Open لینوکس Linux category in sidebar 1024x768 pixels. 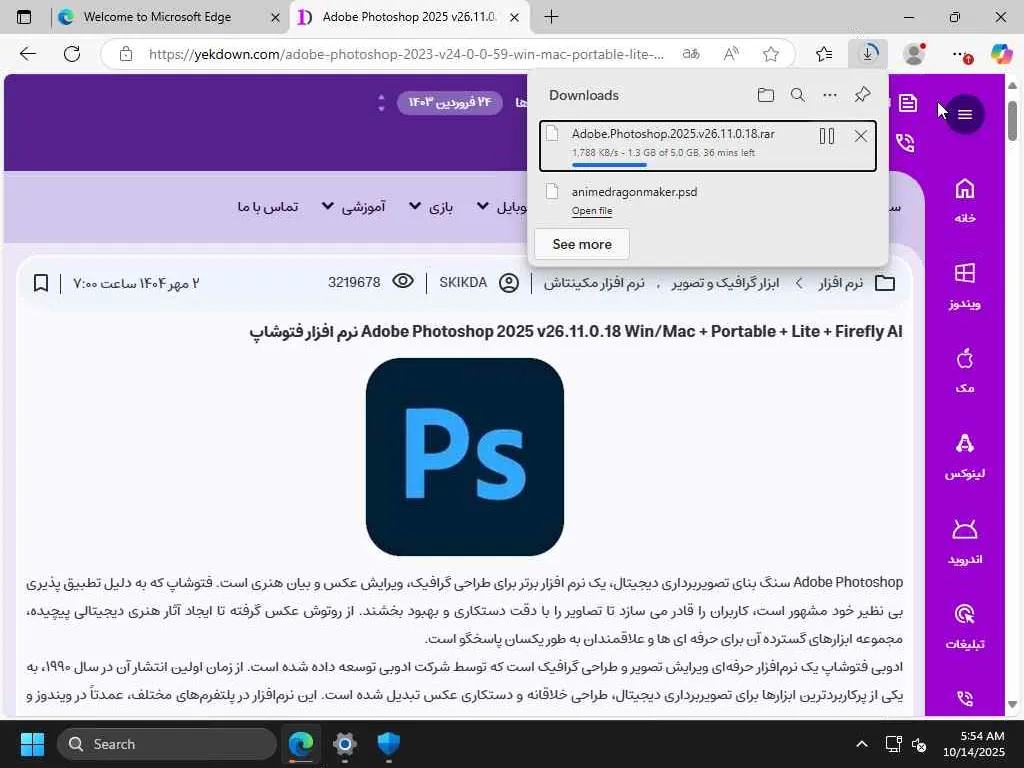[x=965, y=456]
